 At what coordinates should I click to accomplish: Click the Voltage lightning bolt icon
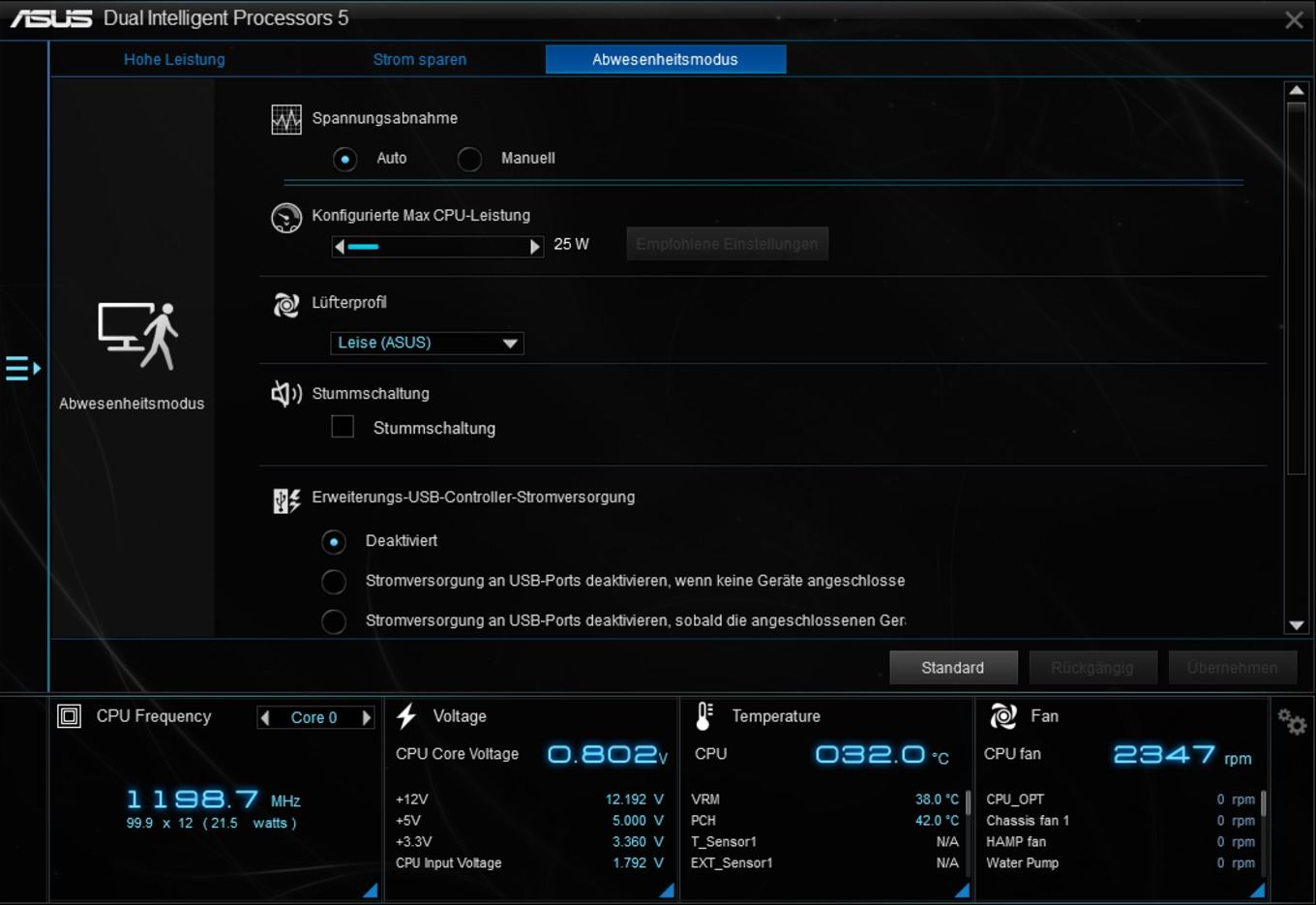406,716
